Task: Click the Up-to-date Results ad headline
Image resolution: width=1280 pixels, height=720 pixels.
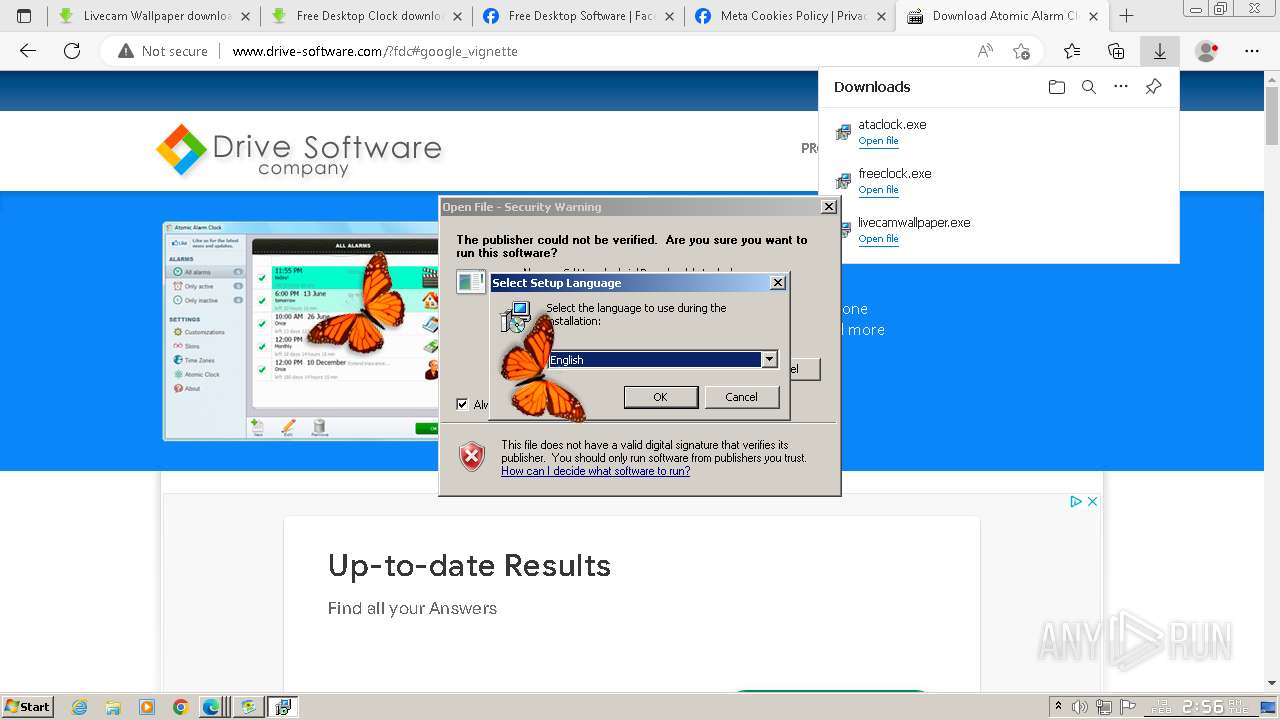Action: click(x=469, y=566)
